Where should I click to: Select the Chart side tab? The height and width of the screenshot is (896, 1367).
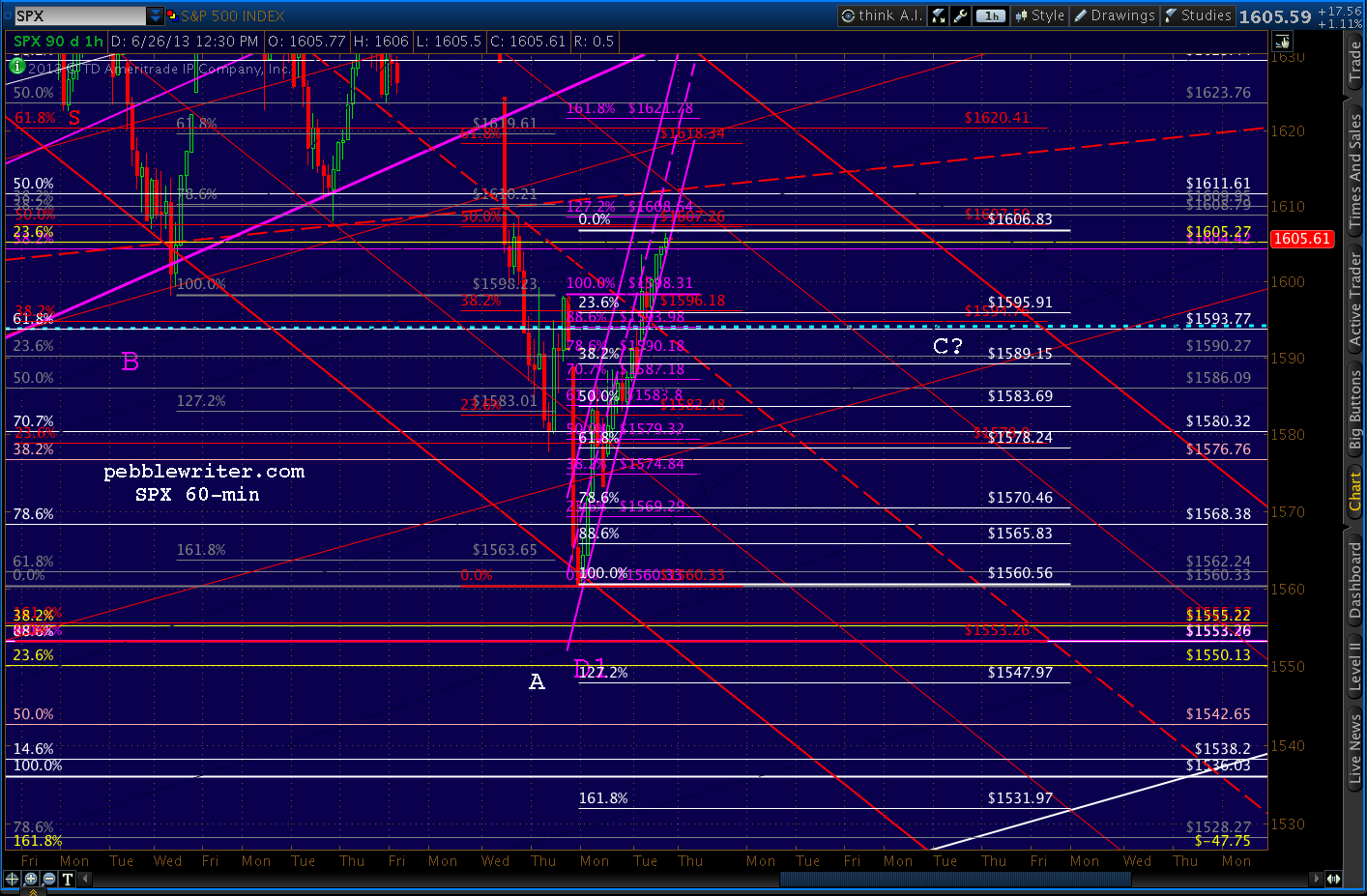click(1355, 491)
